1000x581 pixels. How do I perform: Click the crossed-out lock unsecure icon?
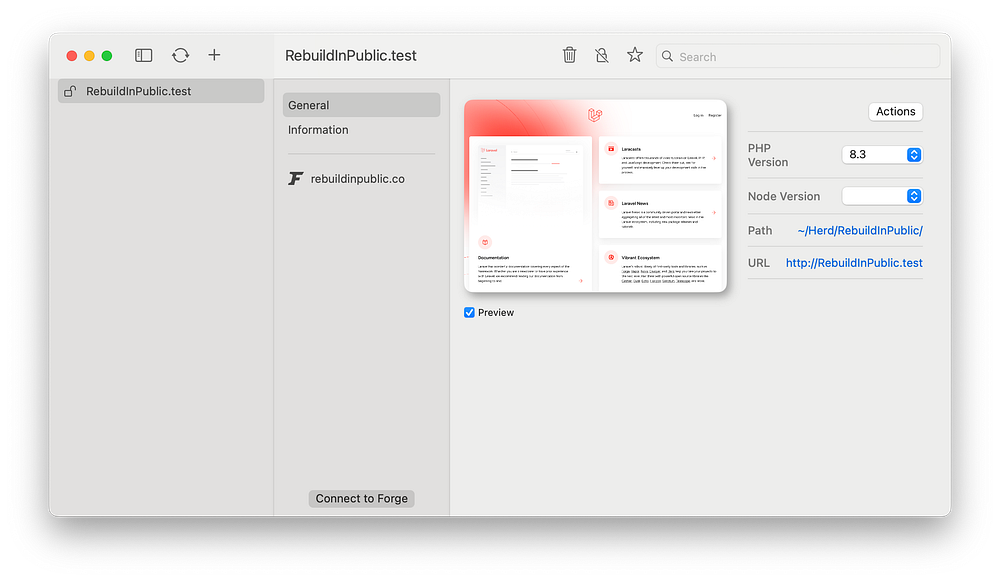tap(601, 55)
